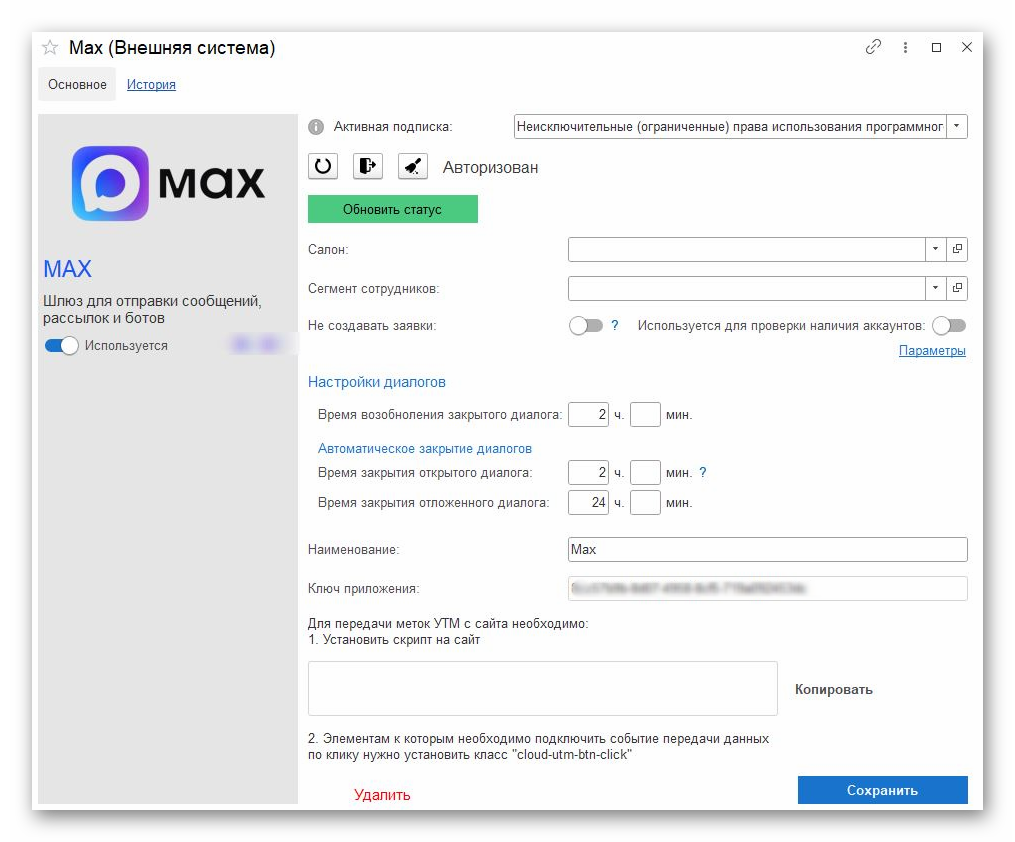
Task: Click info icon beside Активная подписка
Action: [316, 127]
